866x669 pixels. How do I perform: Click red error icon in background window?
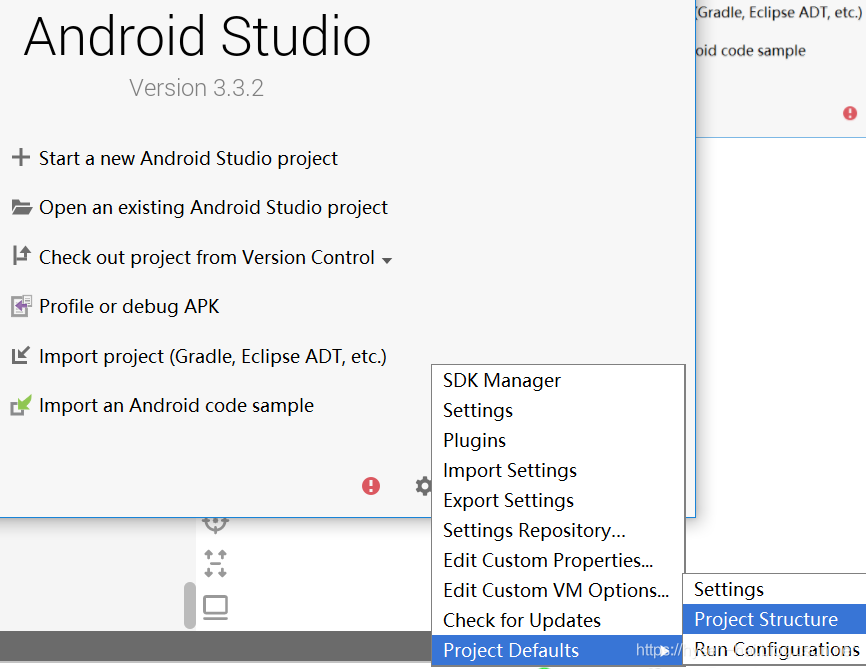click(x=850, y=113)
